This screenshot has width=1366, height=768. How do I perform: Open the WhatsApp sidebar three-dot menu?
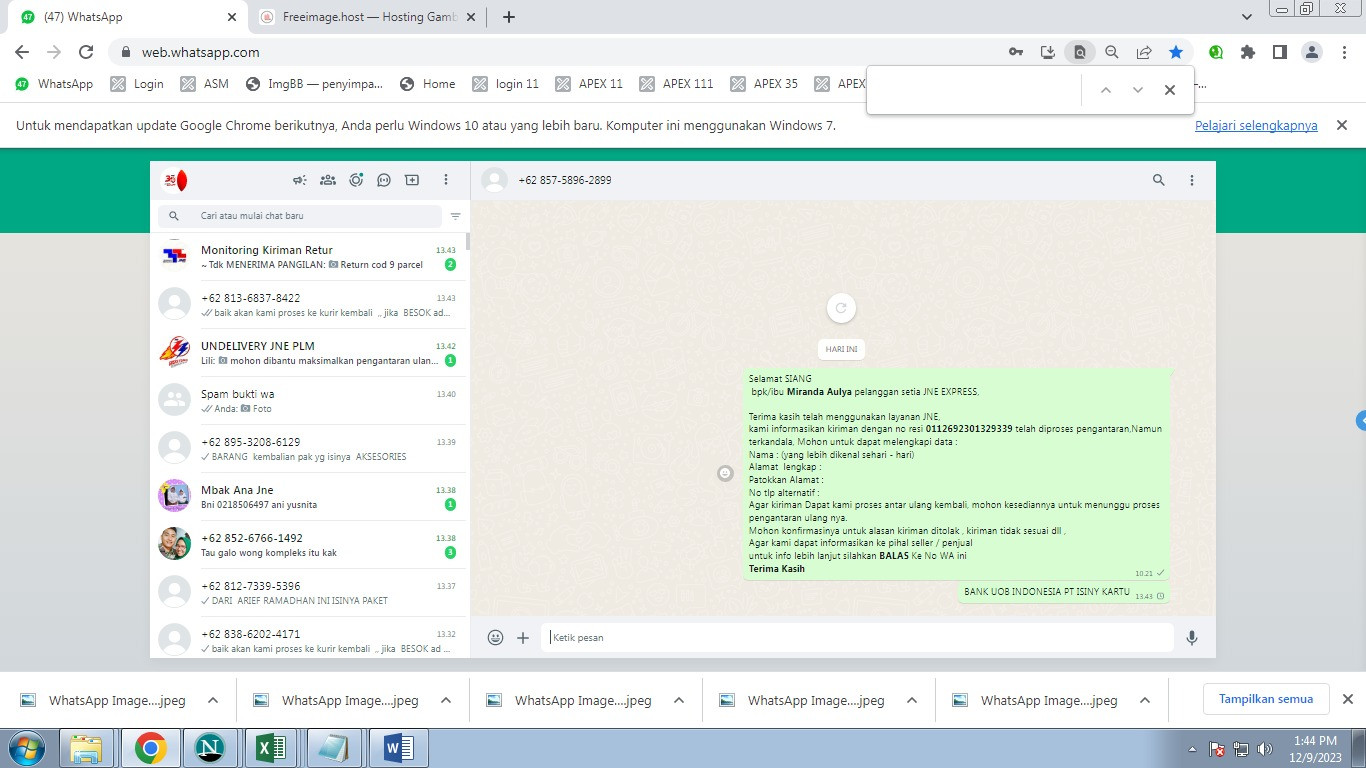coord(446,180)
